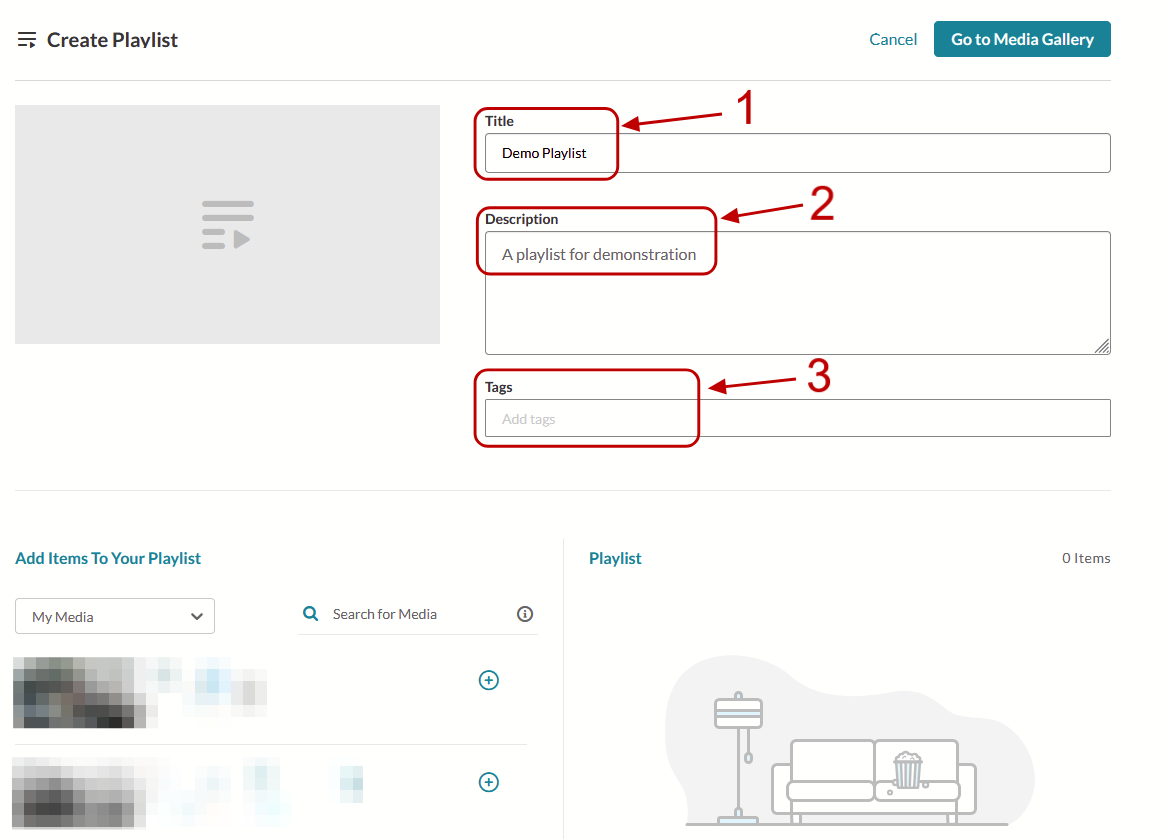Click the Go to Media Gallery button
The height and width of the screenshot is (839, 1167).
[x=1022, y=39]
